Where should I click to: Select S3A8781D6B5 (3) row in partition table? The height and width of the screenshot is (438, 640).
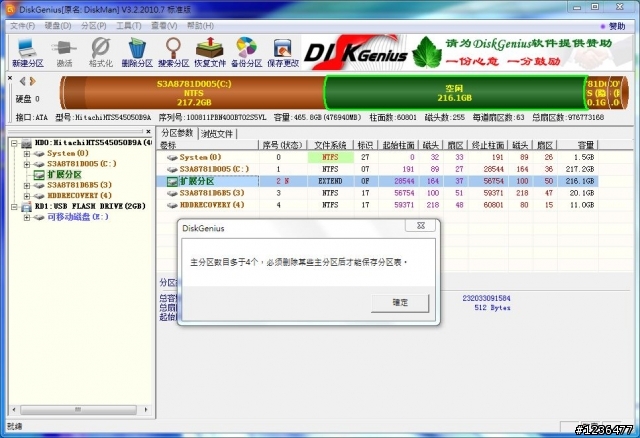tap(377, 193)
